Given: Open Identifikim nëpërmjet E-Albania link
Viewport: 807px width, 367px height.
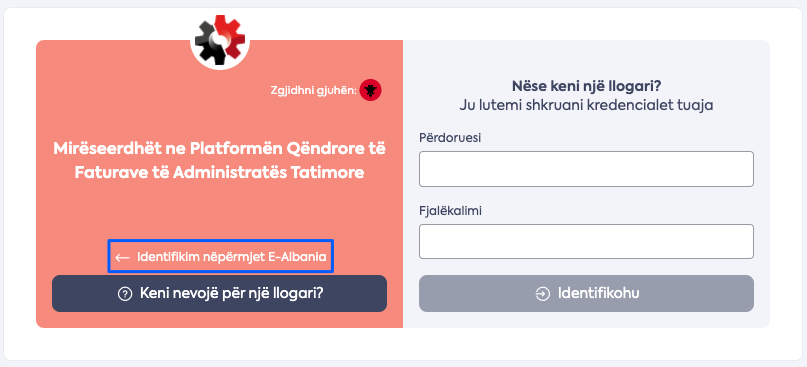Looking at the screenshot, I should coord(221,256).
